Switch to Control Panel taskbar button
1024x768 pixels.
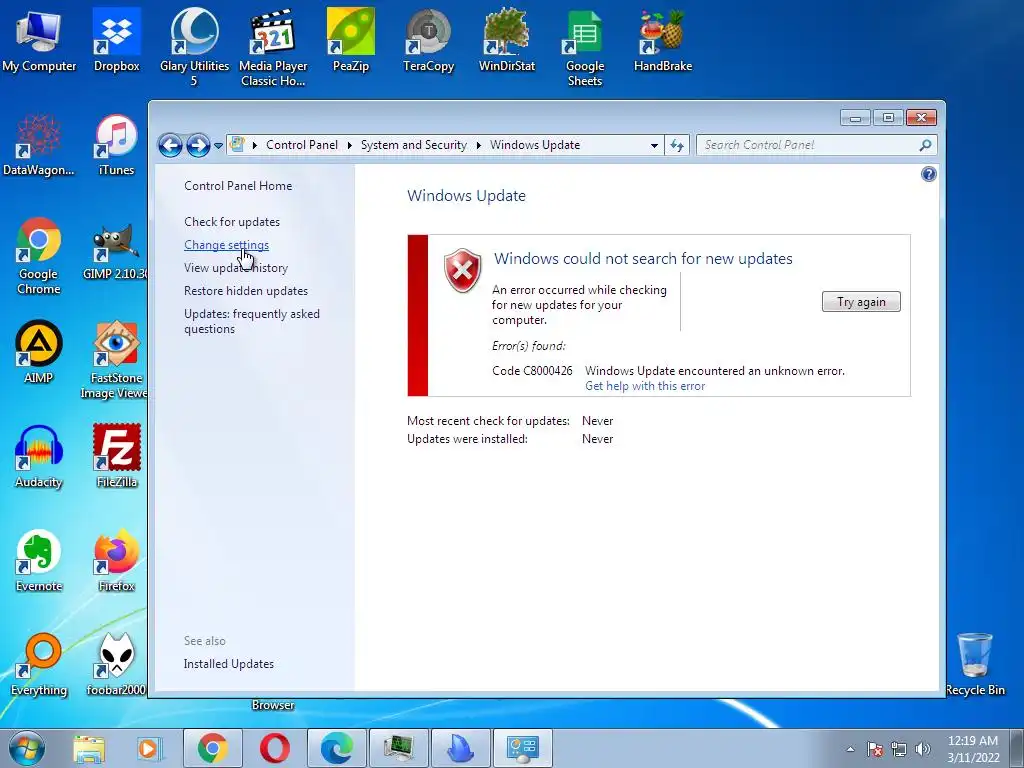[x=522, y=748]
